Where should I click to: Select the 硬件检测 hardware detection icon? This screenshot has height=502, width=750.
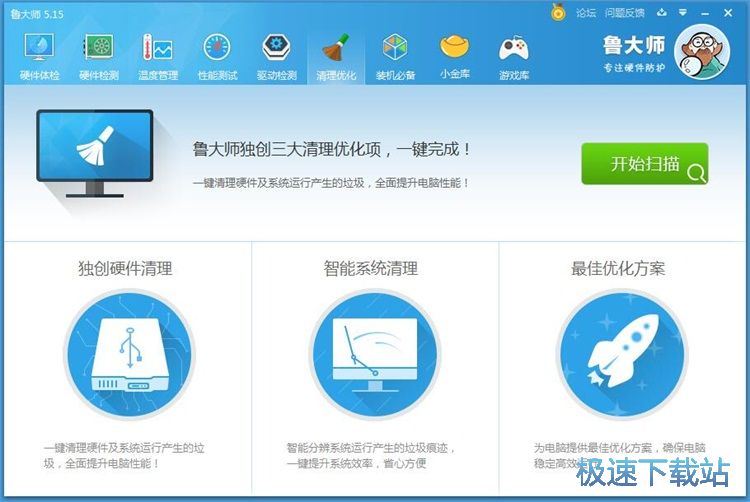pos(98,56)
